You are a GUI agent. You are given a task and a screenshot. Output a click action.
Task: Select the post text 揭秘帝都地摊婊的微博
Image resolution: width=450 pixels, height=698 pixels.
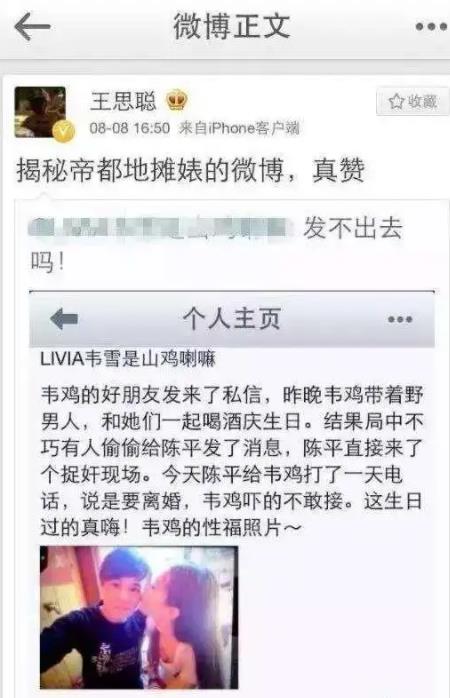click(150, 170)
